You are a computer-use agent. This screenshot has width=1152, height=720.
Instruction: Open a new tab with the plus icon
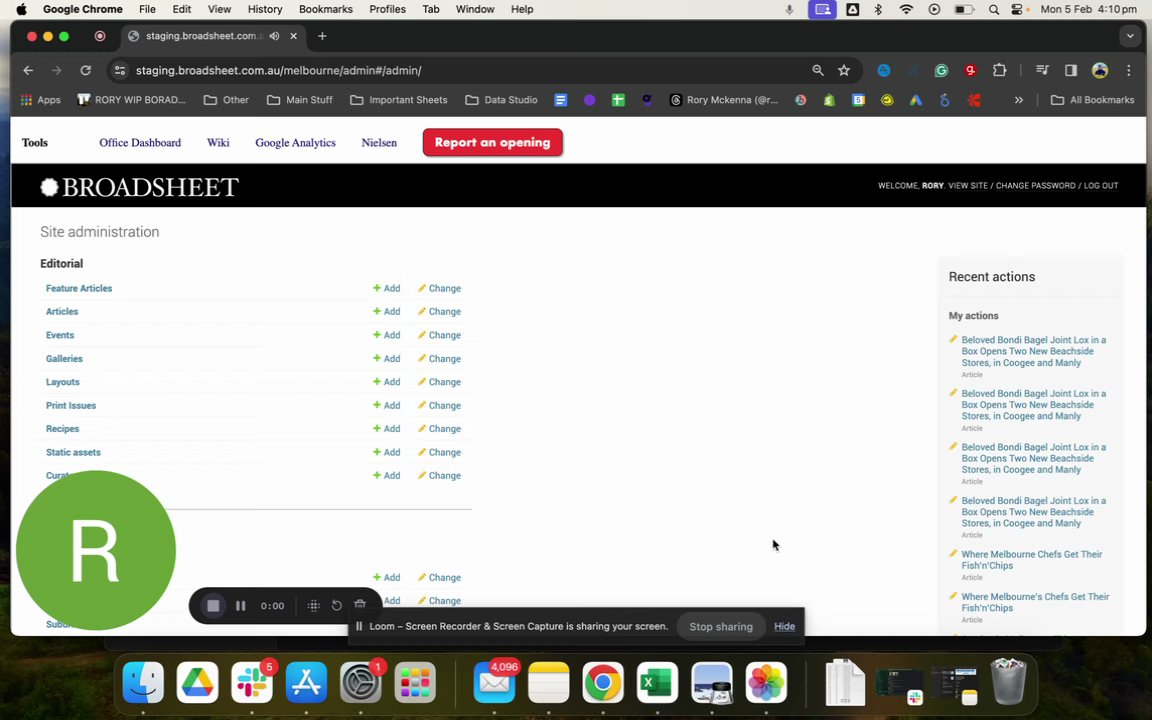(322, 36)
